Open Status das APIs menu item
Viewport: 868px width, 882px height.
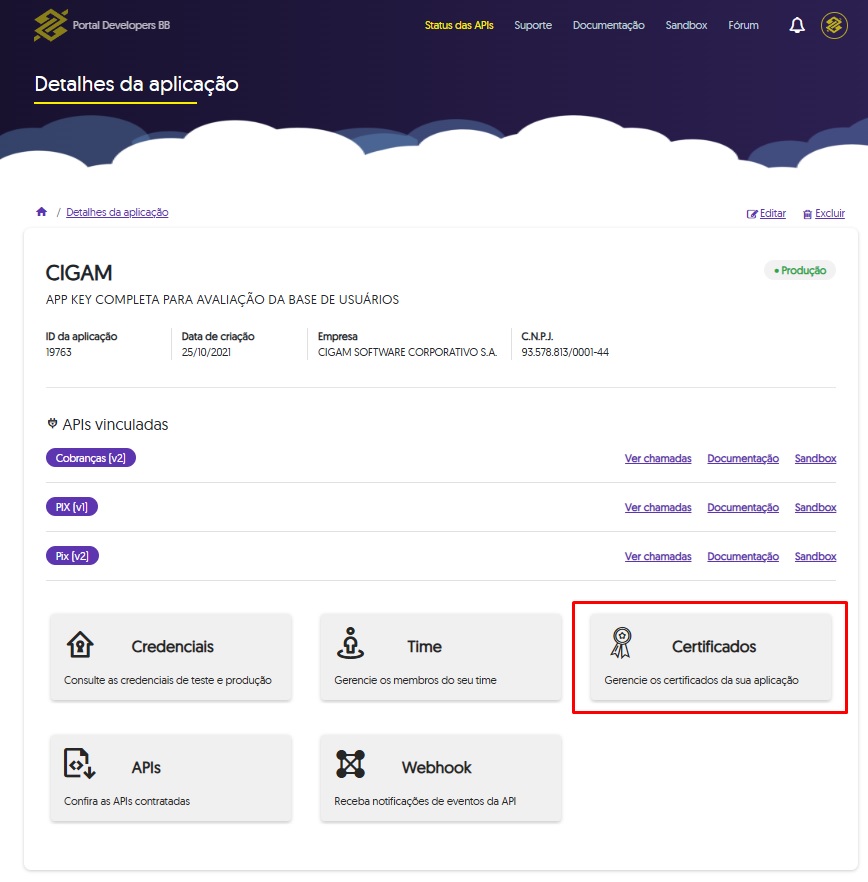459,25
